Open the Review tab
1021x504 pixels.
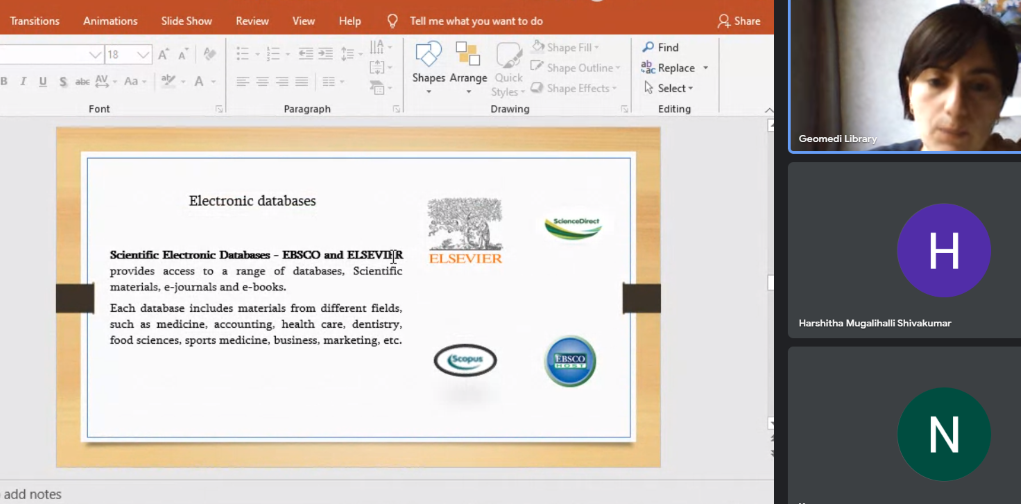[x=252, y=21]
